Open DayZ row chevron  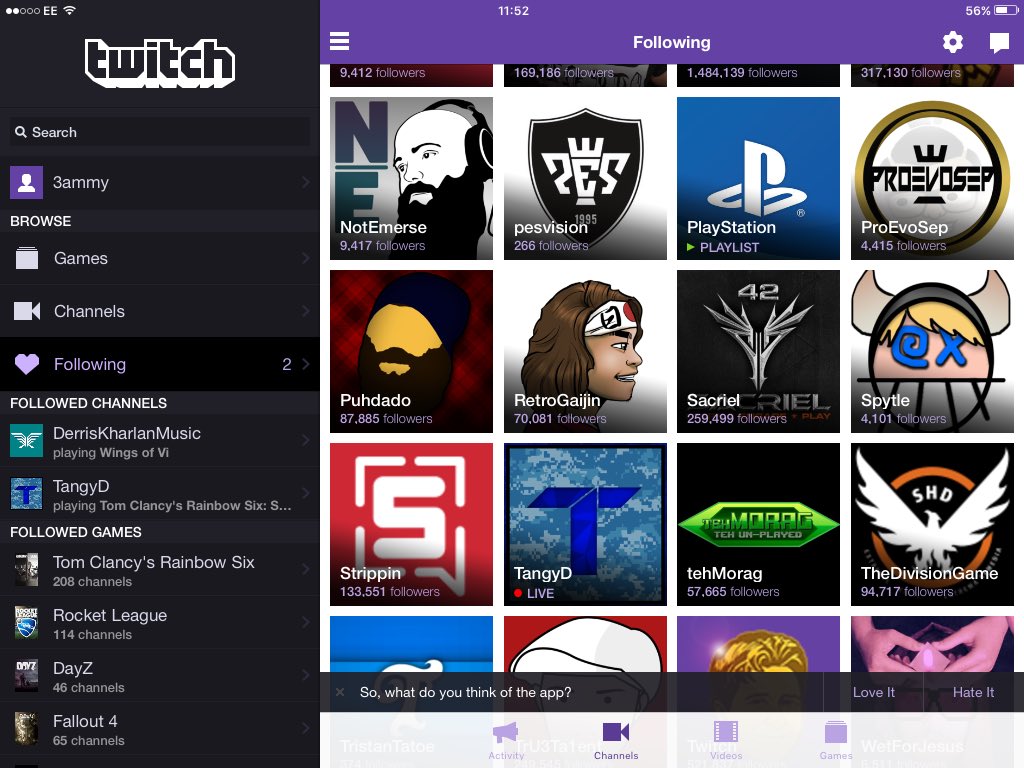click(x=306, y=675)
